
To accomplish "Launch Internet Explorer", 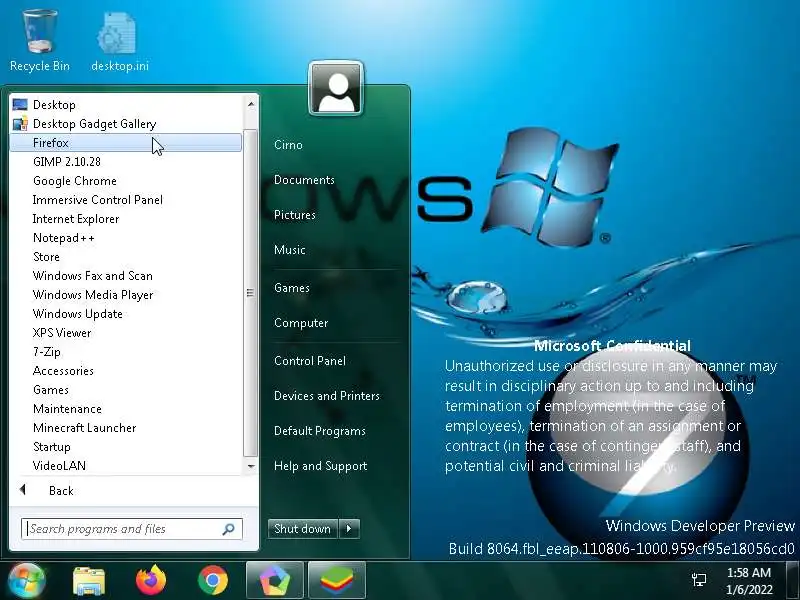I will [125, 219].
